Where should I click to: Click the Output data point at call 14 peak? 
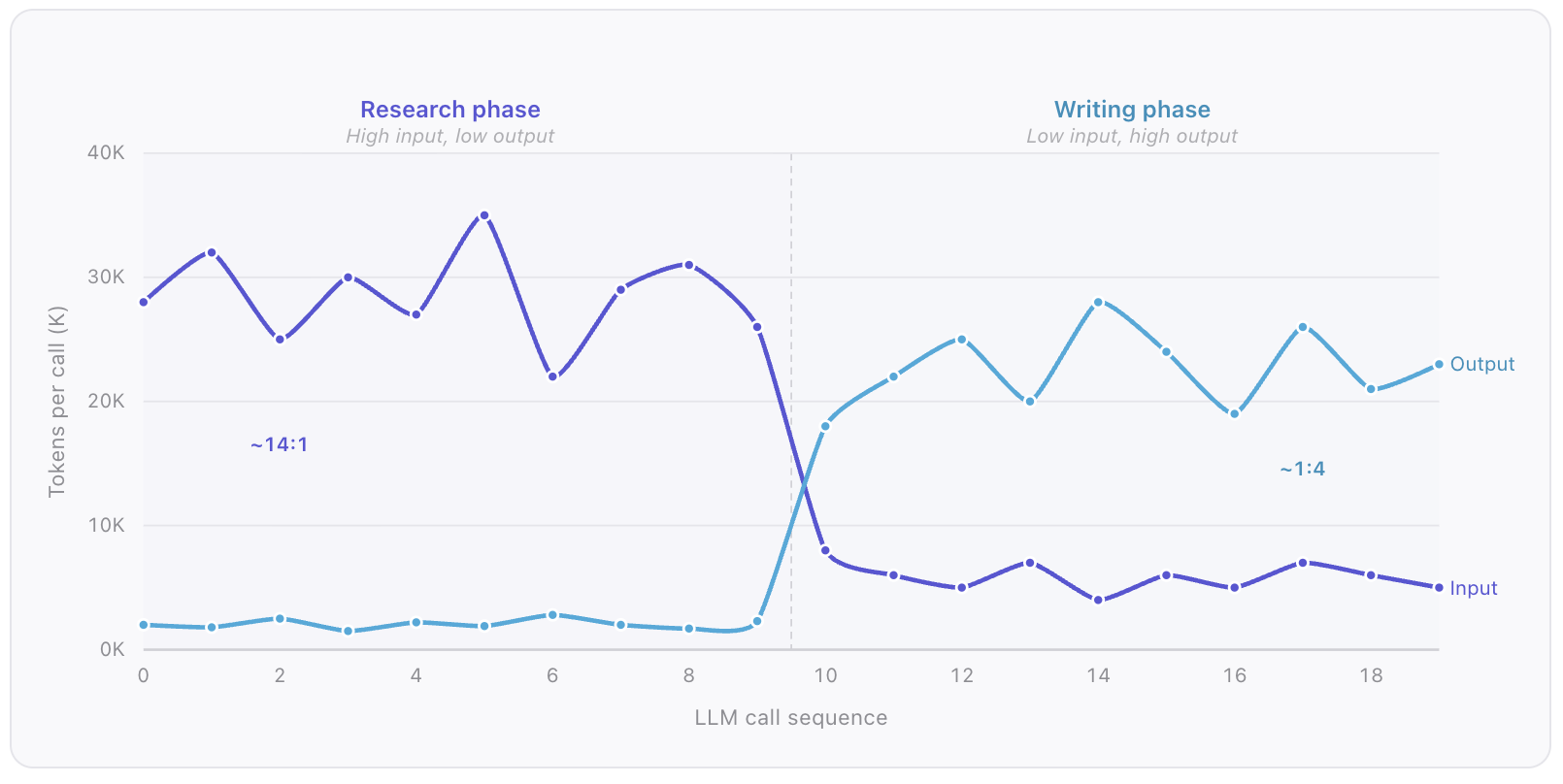[1098, 302]
